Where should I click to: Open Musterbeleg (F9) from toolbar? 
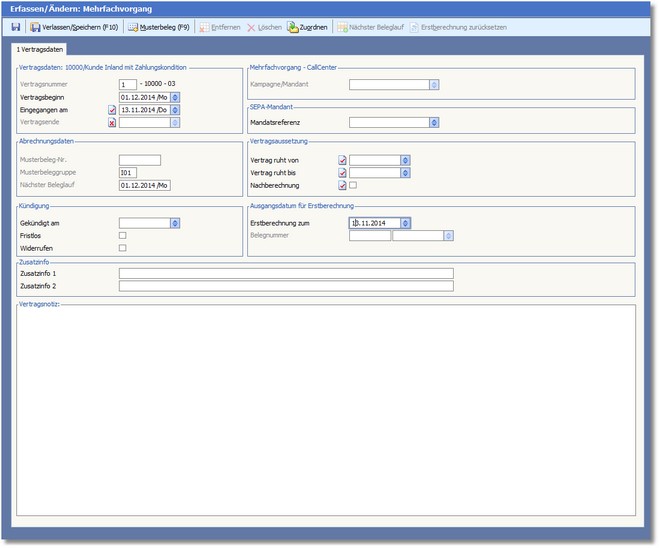coord(158,27)
